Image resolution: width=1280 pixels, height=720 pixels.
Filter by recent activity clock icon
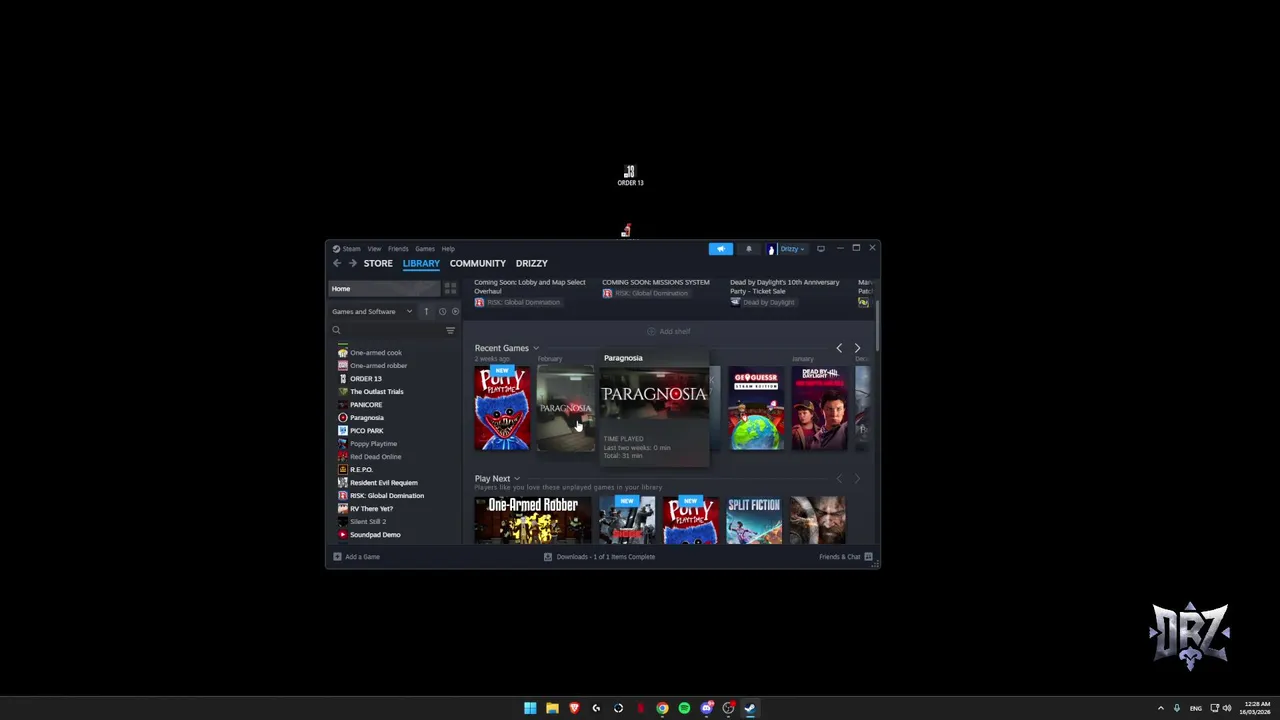click(442, 311)
